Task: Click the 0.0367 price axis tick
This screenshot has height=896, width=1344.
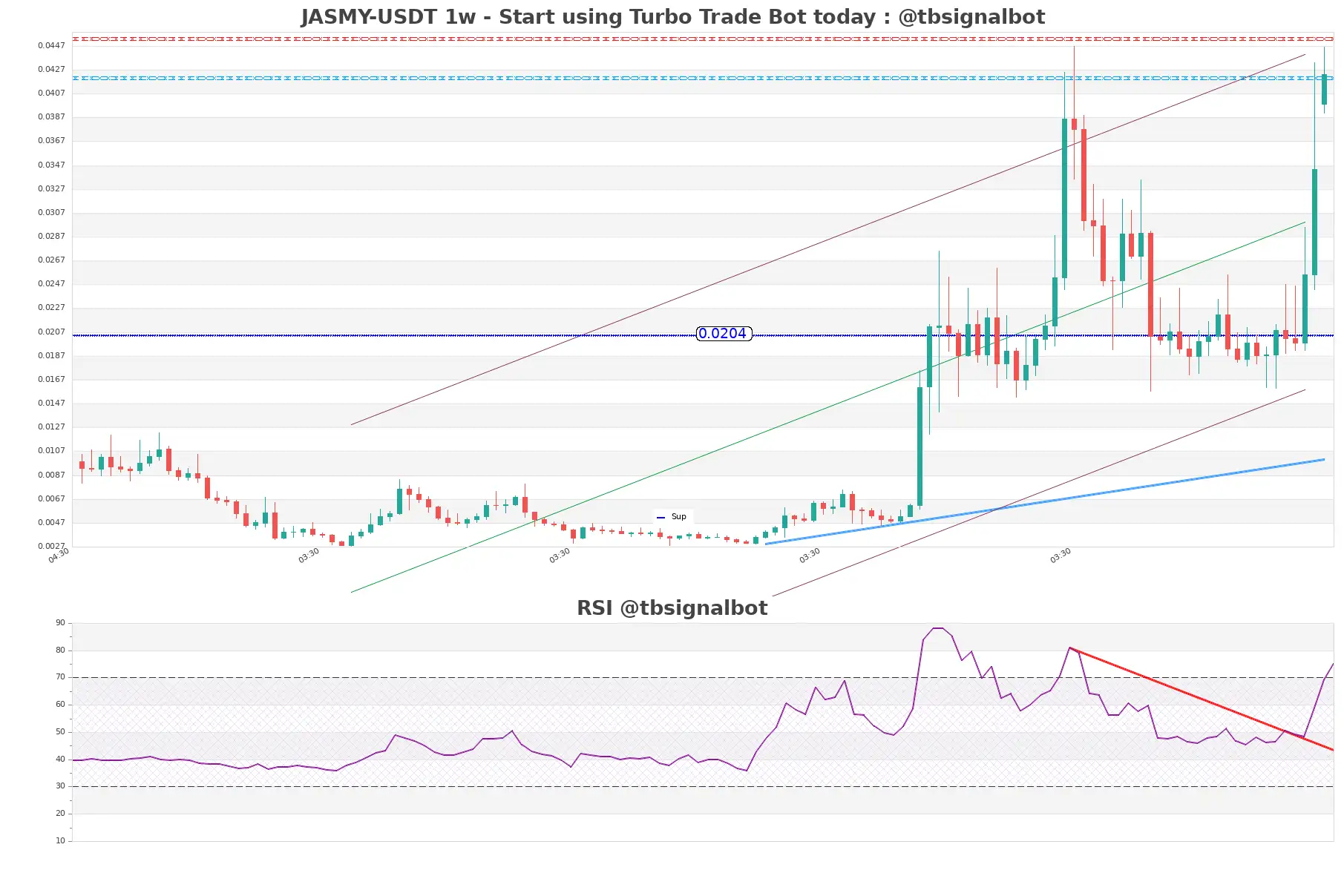Action: point(51,140)
